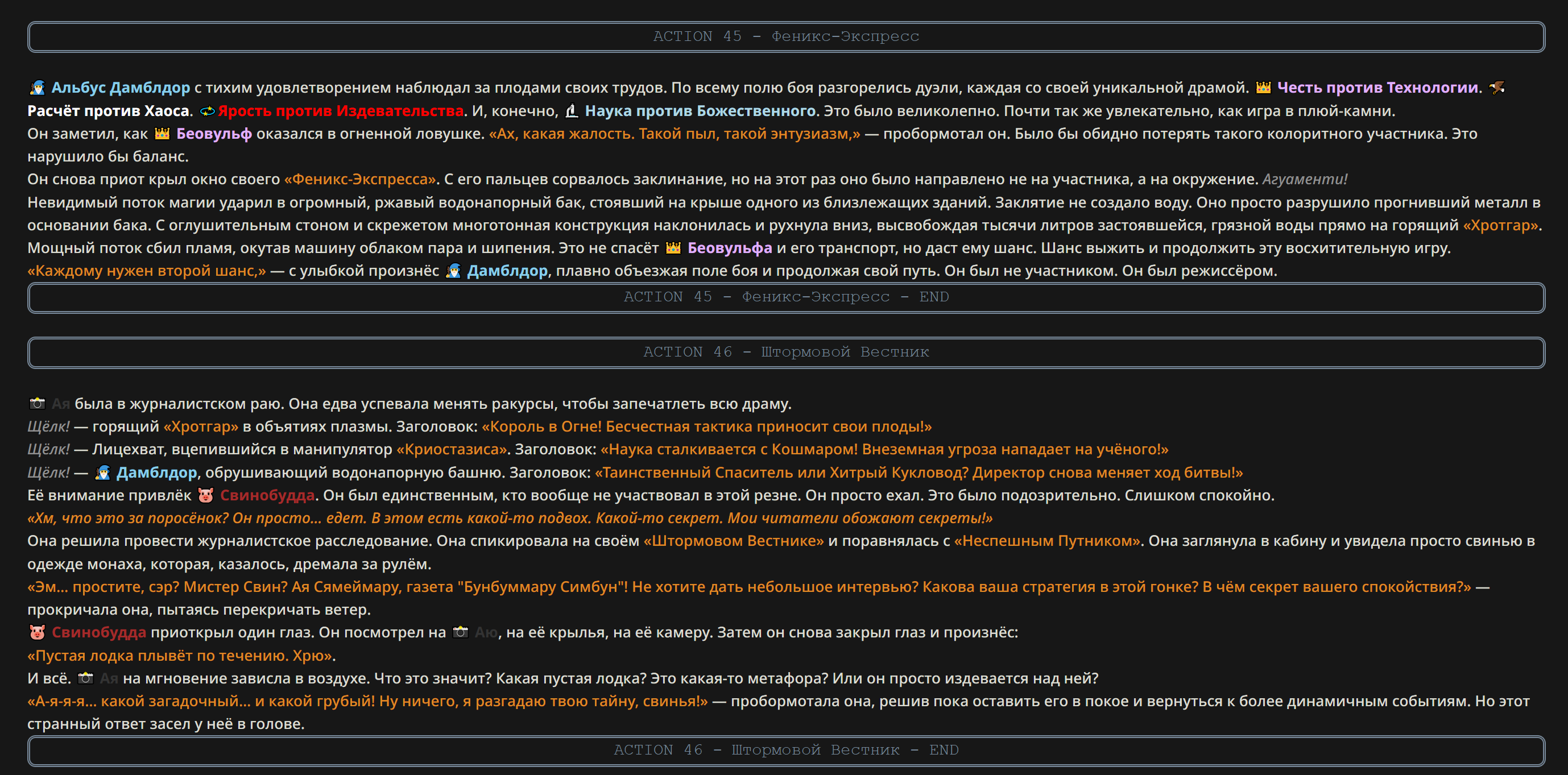
Task: Click camera emoji before Ая была в журналистском
Action: (37, 403)
